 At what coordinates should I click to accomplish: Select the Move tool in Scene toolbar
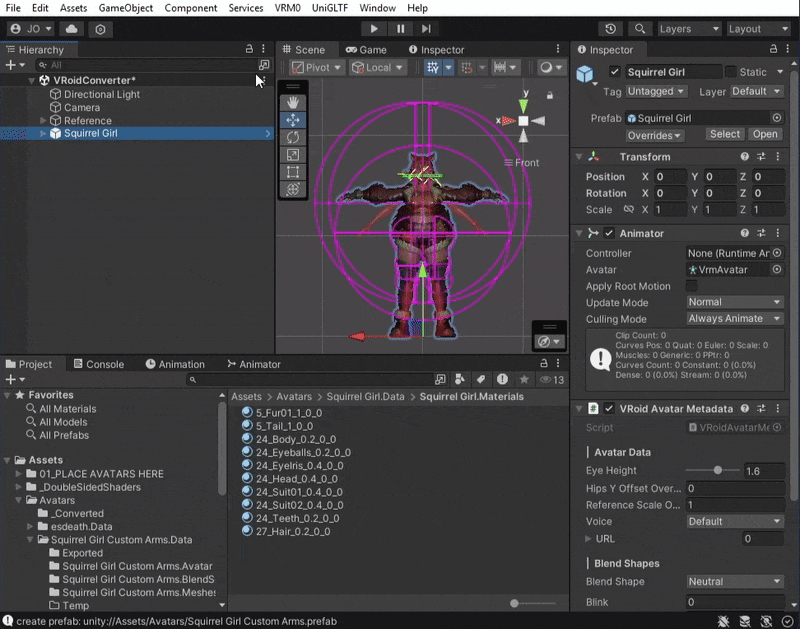coord(293,120)
